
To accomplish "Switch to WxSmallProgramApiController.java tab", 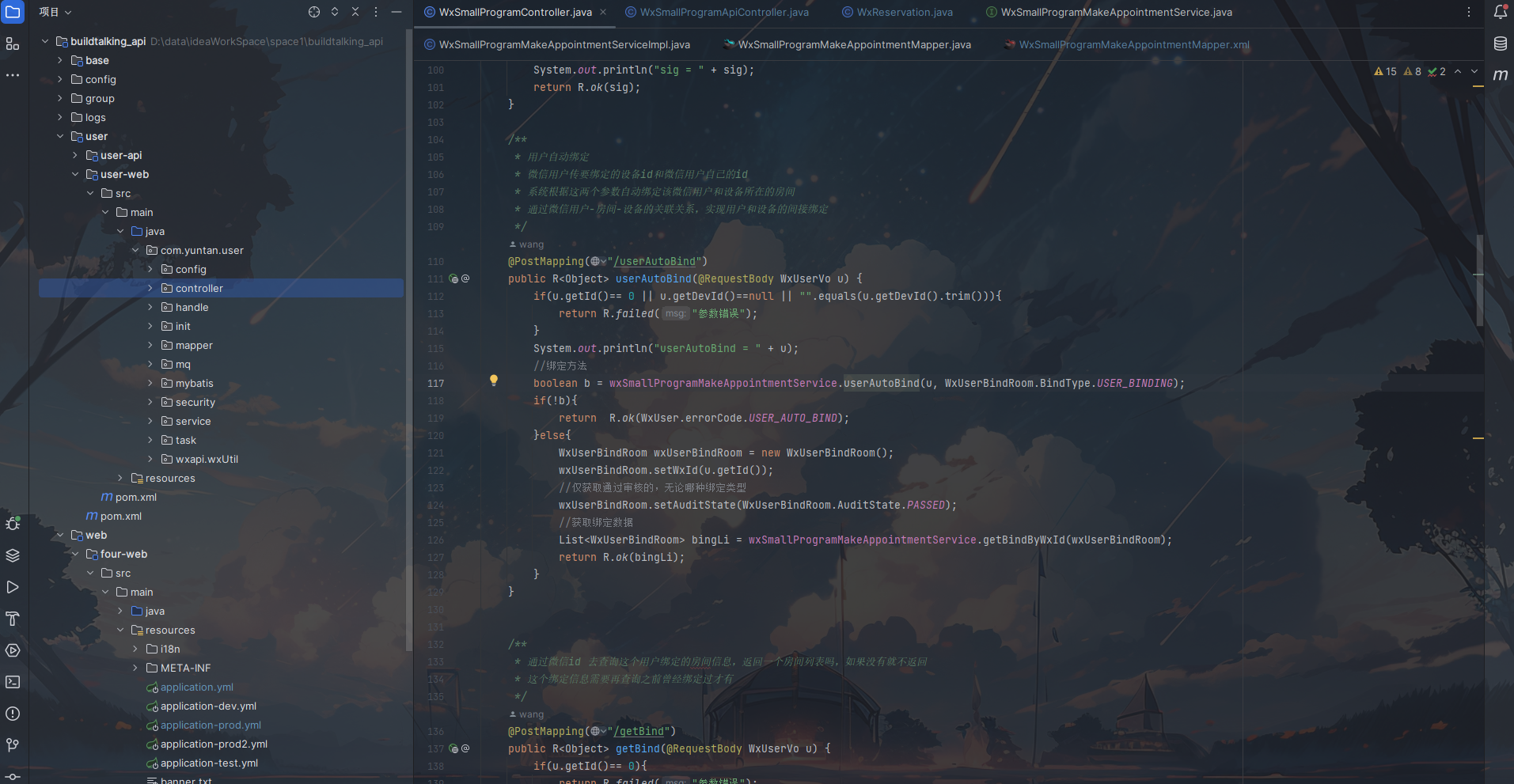I will point(717,12).
